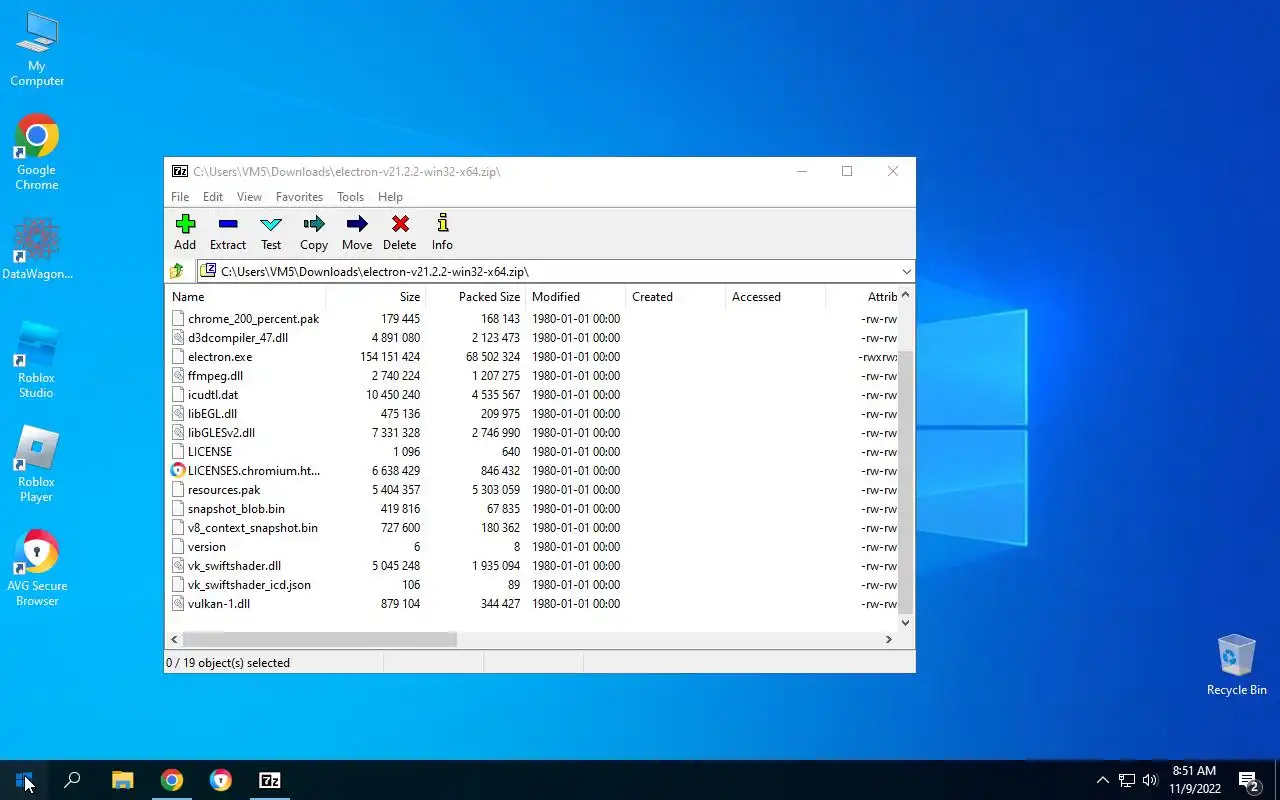
Task: Show hidden system tray icons
Action: 1103,780
